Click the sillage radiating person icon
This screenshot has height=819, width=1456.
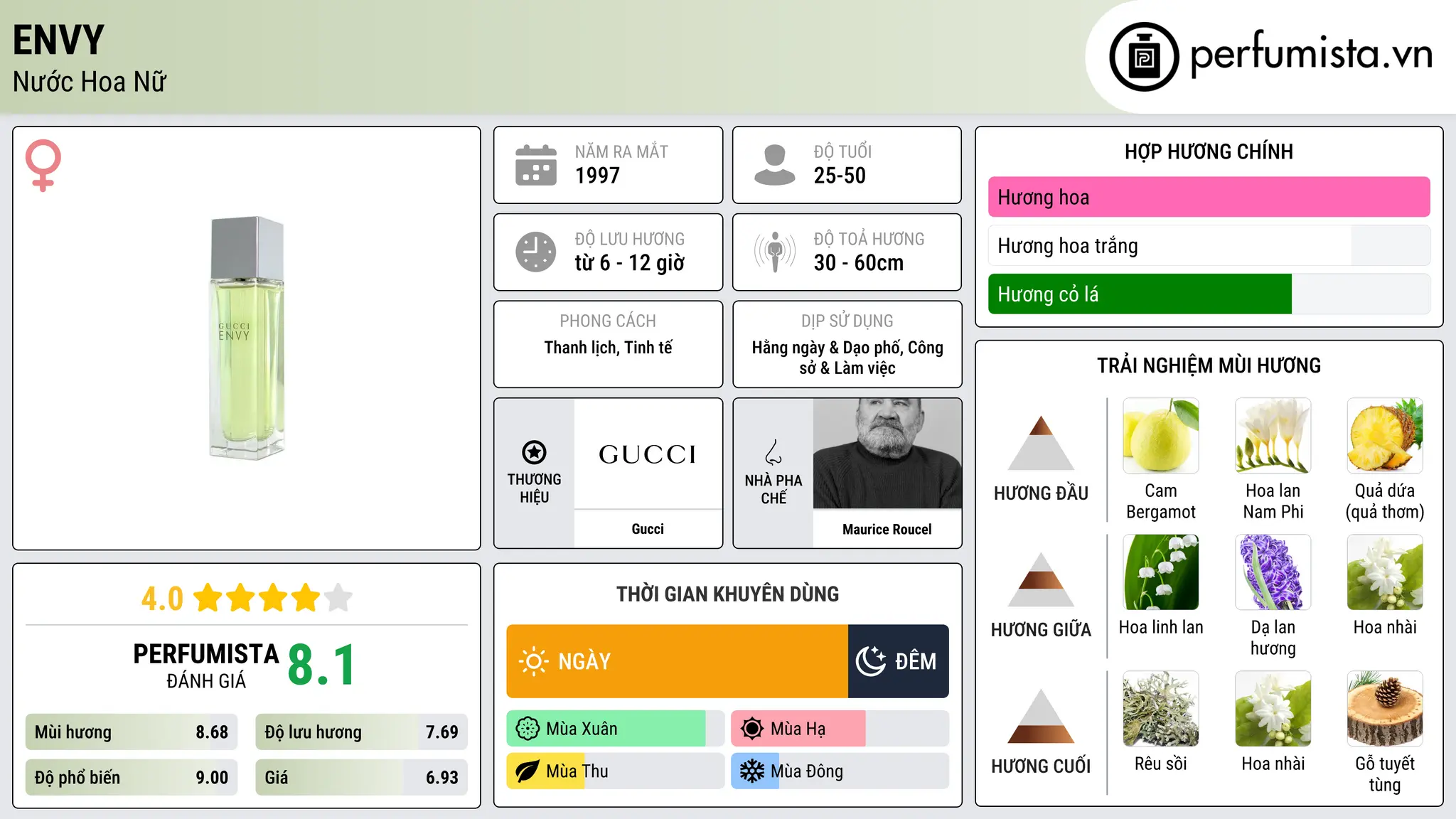click(x=774, y=252)
